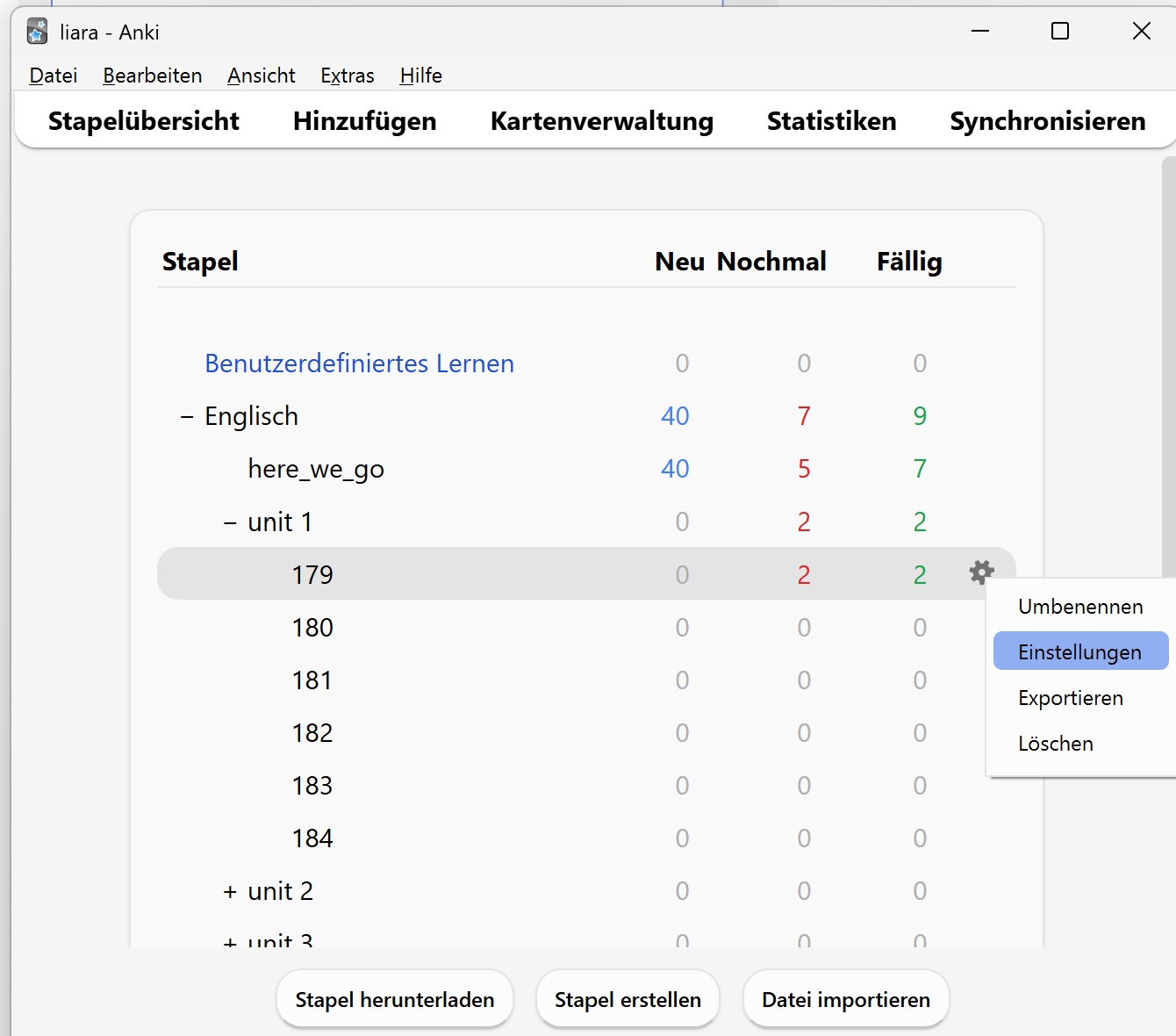
Task: Choose Umbenennen from the context menu
Action: [1081, 607]
